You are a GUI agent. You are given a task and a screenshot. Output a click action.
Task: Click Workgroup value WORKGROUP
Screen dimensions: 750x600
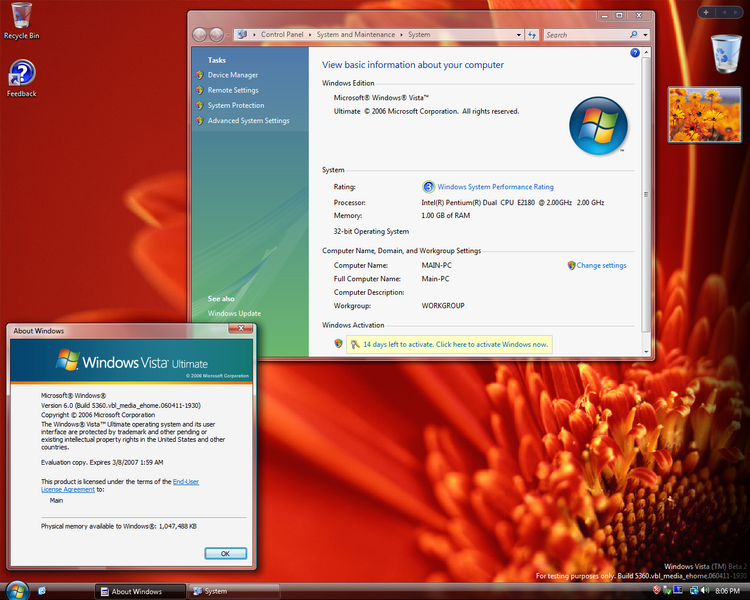point(443,306)
